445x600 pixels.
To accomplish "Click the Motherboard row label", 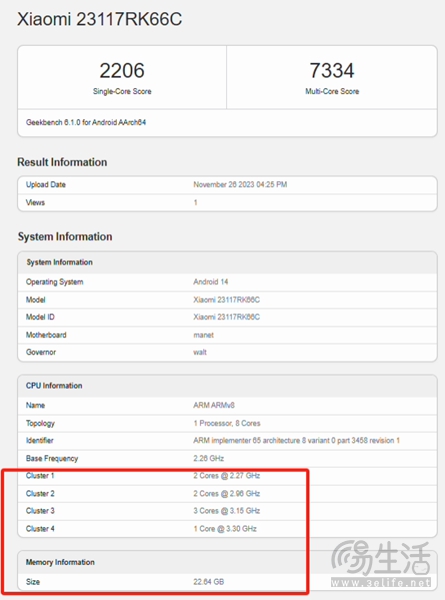I will pos(46,335).
